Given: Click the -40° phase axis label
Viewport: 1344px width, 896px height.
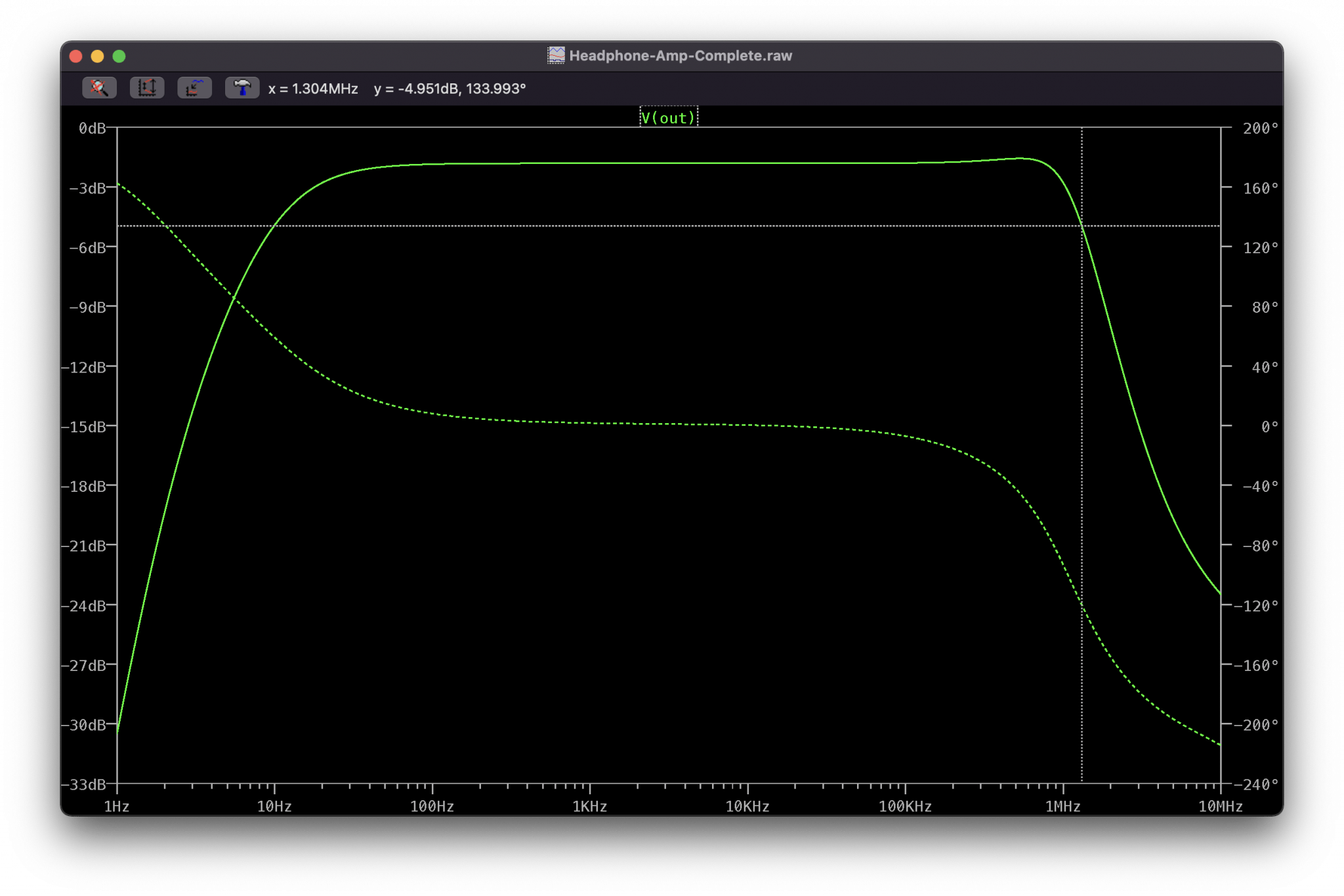Looking at the screenshot, I should (x=1261, y=487).
